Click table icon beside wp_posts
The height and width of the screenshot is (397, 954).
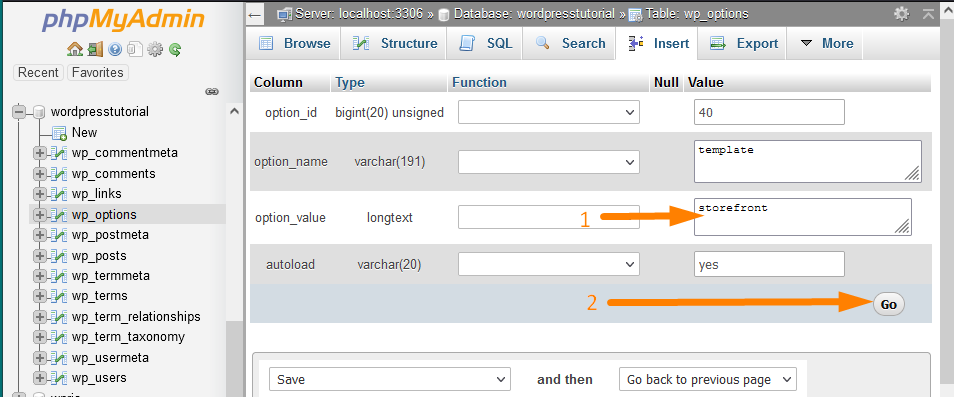59,255
